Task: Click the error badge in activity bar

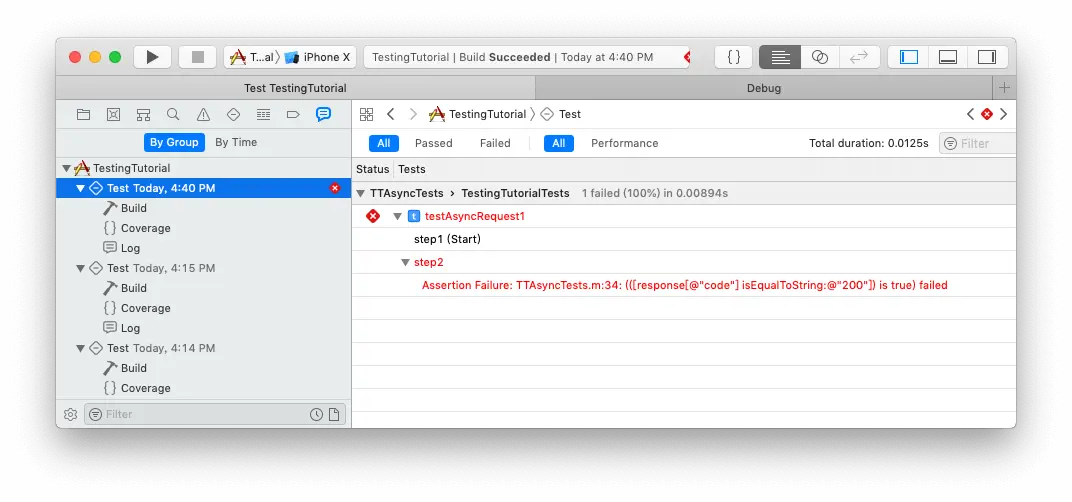Action: (x=686, y=57)
